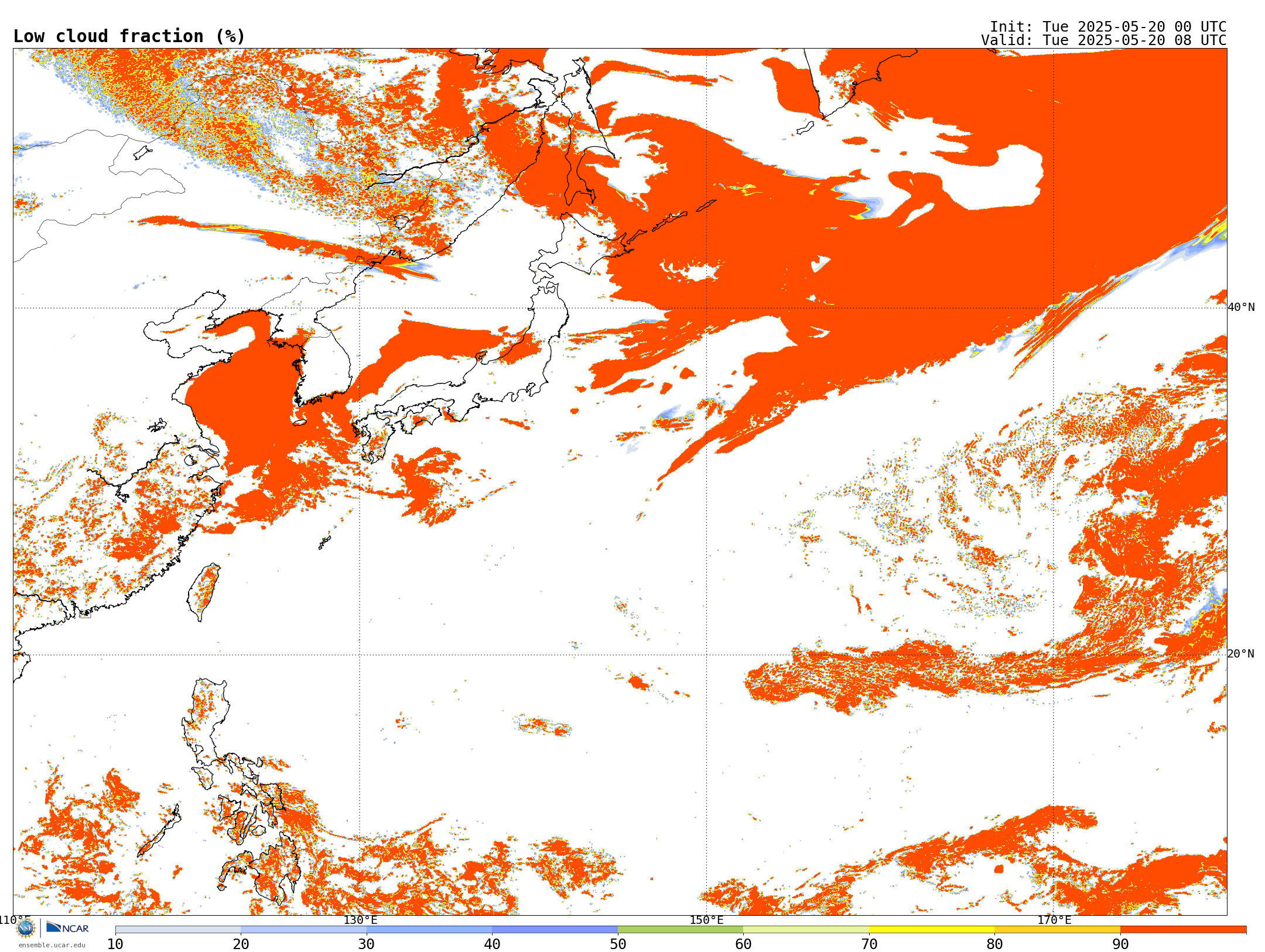Viewport: 1265px width, 952px height.
Task: Click the '20°N' latitude label
Action: click(1241, 654)
